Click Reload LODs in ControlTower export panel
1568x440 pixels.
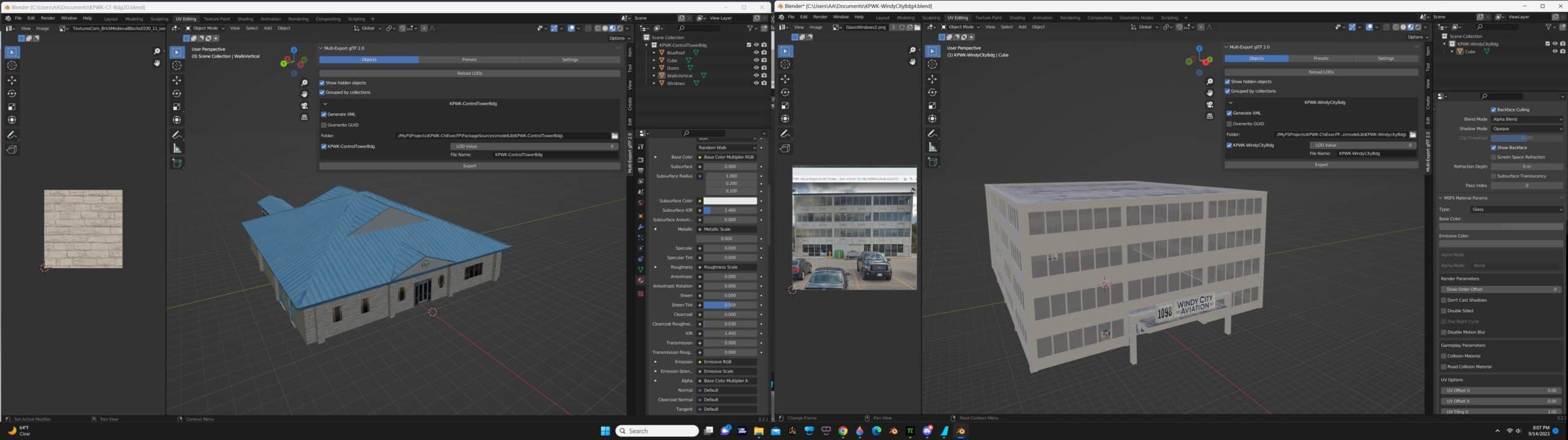coord(469,73)
